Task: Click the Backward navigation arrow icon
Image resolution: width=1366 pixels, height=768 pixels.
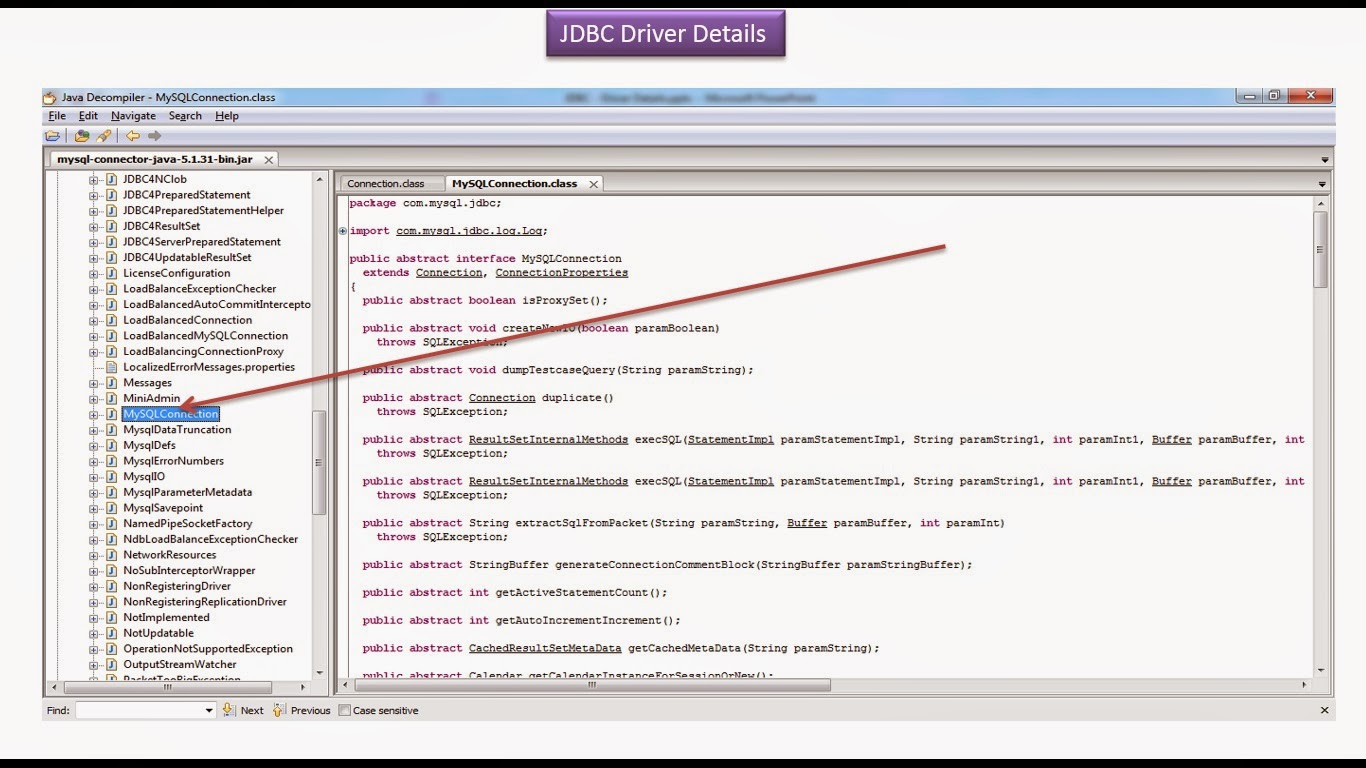Action: tap(133, 136)
